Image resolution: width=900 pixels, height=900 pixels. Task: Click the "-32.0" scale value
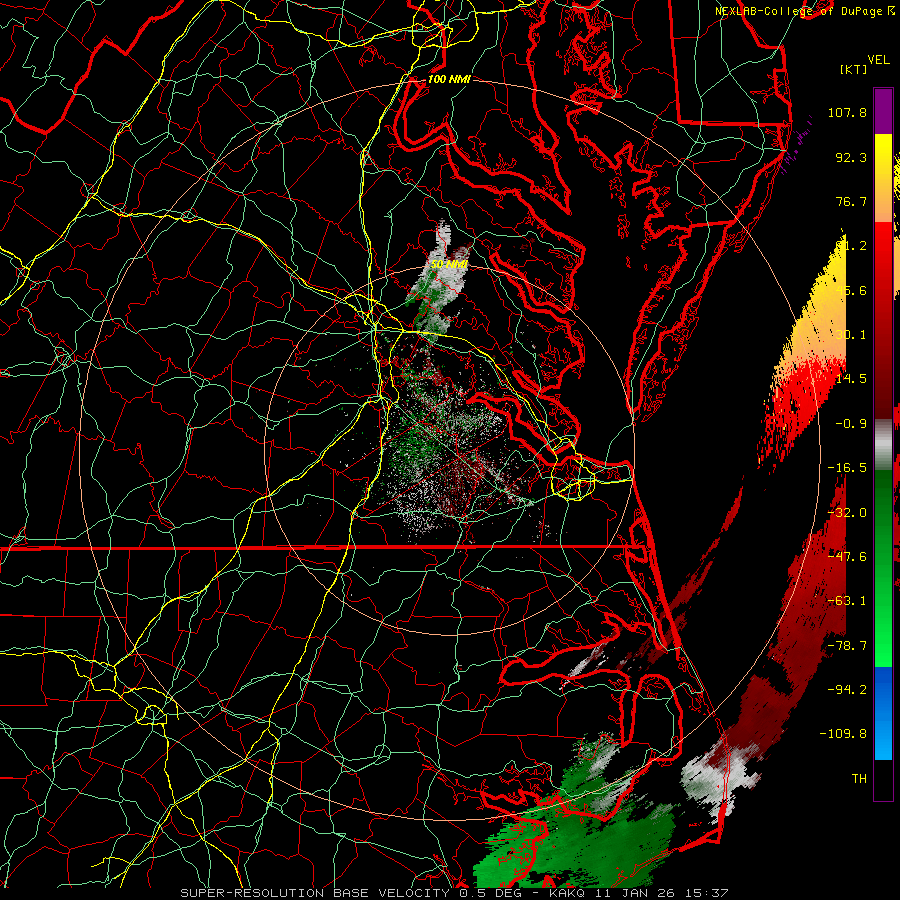pos(847,512)
